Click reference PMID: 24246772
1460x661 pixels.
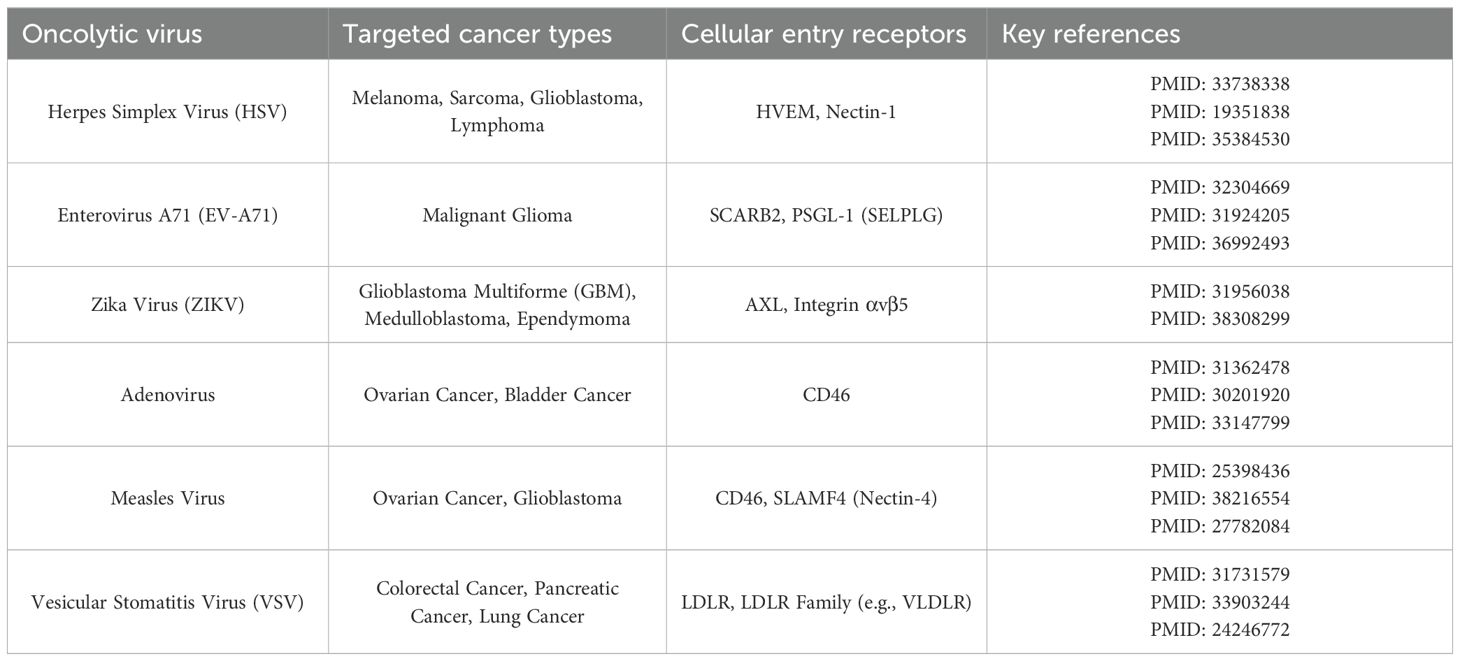(1220, 630)
